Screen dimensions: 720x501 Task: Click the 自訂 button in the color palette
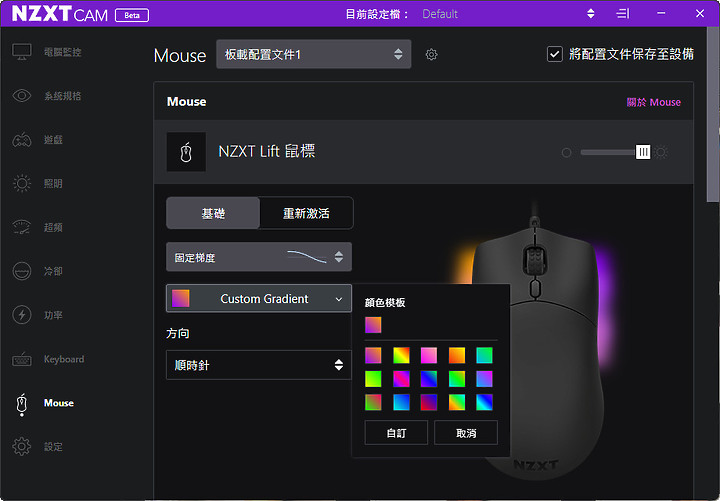[x=396, y=433]
